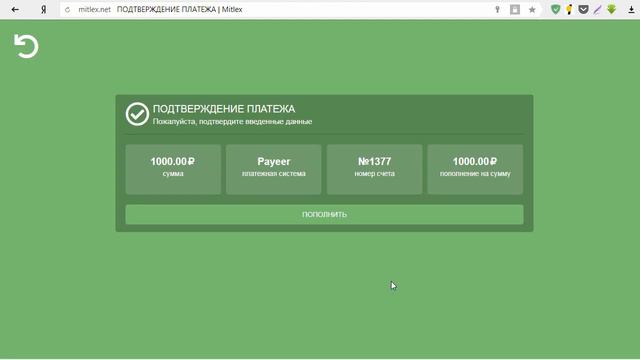The height and width of the screenshot is (360, 640).
Task: Bookmark this page with the star icon
Action: [x=532, y=9]
